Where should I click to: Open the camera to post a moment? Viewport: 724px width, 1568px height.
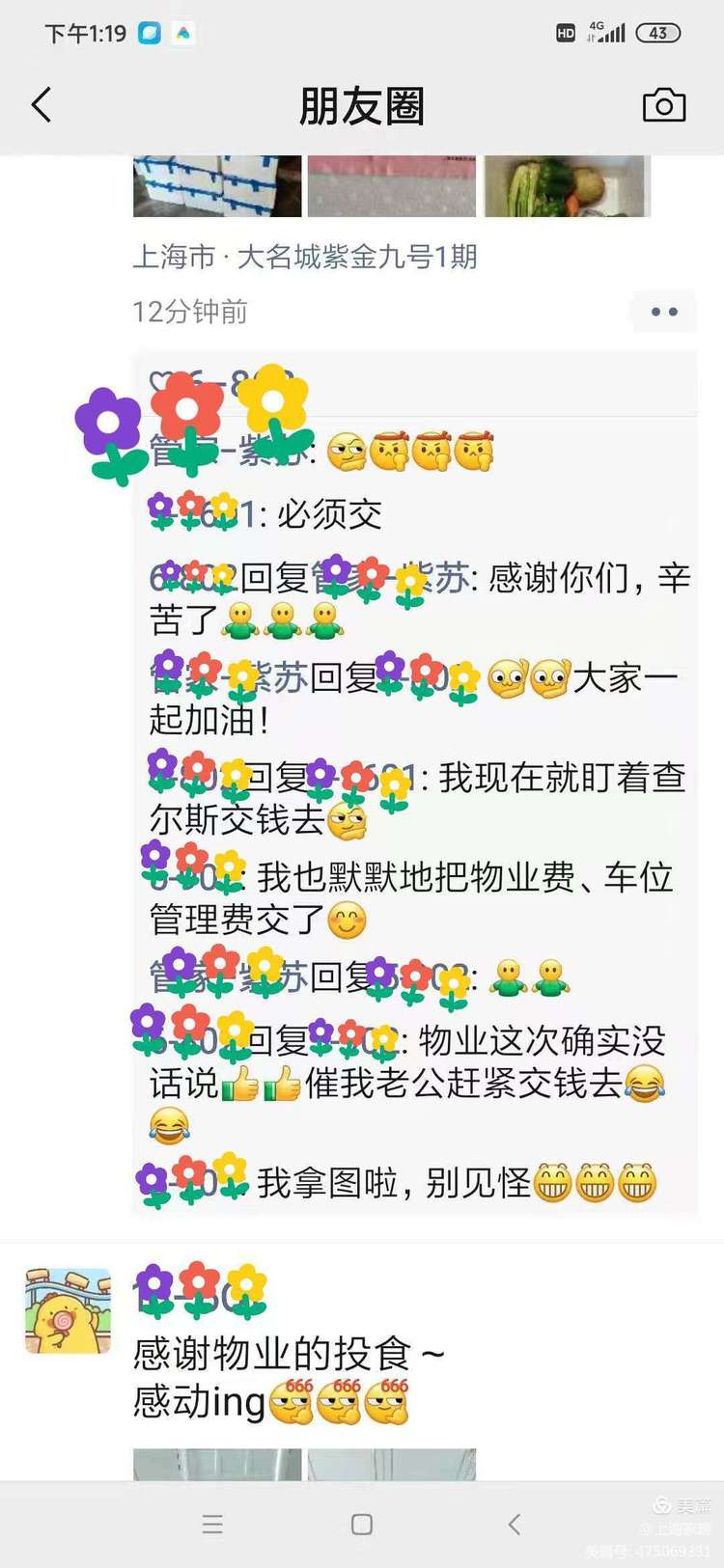664,105
